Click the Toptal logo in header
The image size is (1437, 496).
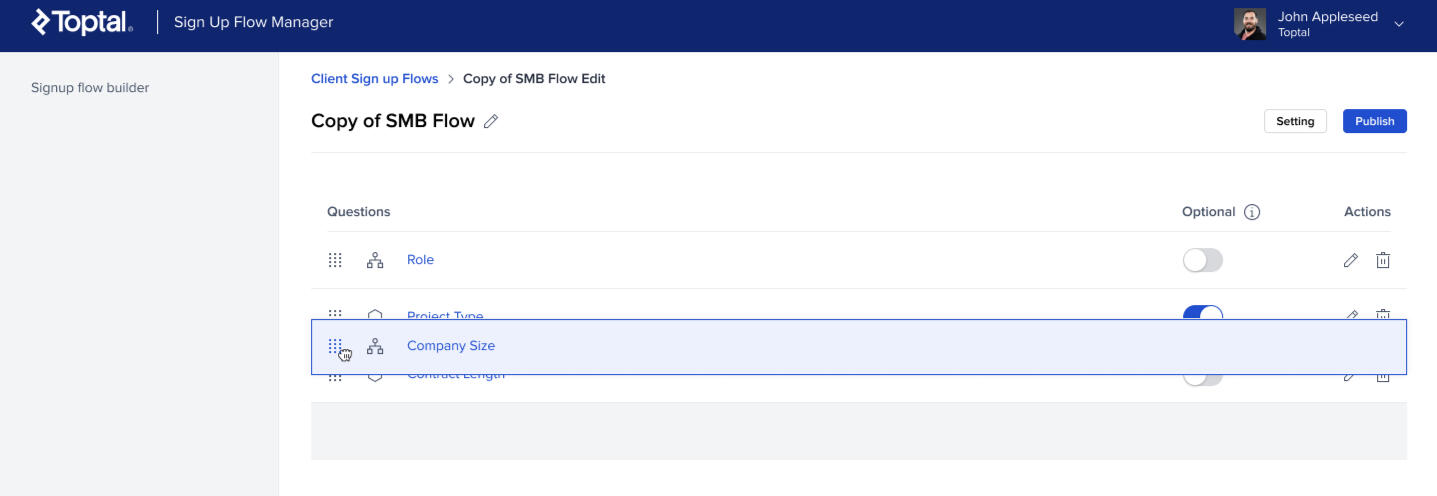coord(82,22)
